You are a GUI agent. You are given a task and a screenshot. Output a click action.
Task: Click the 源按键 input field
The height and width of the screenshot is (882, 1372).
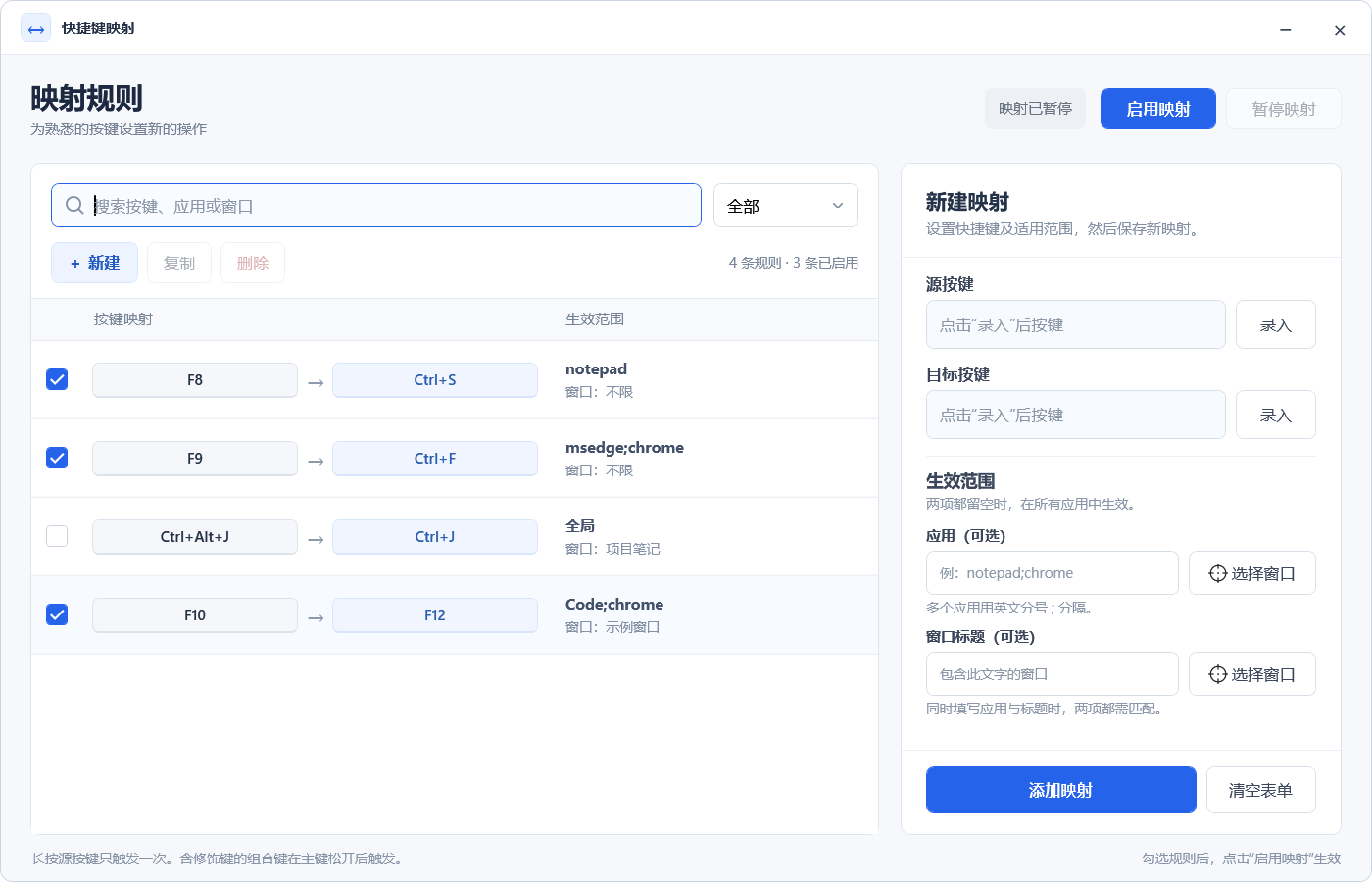click(1075, 324)
